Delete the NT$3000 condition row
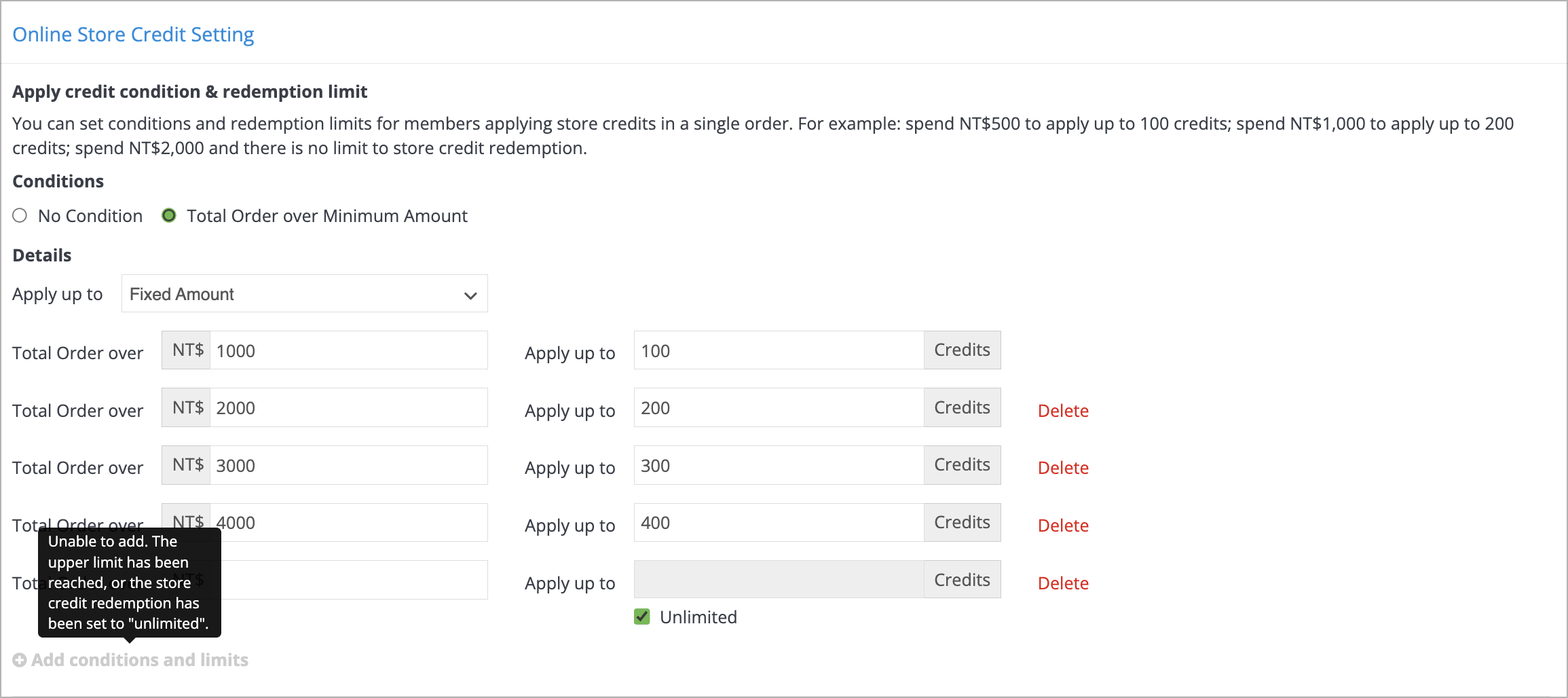The height and width of the screenshot is (698, 1568). point(1063,468)
